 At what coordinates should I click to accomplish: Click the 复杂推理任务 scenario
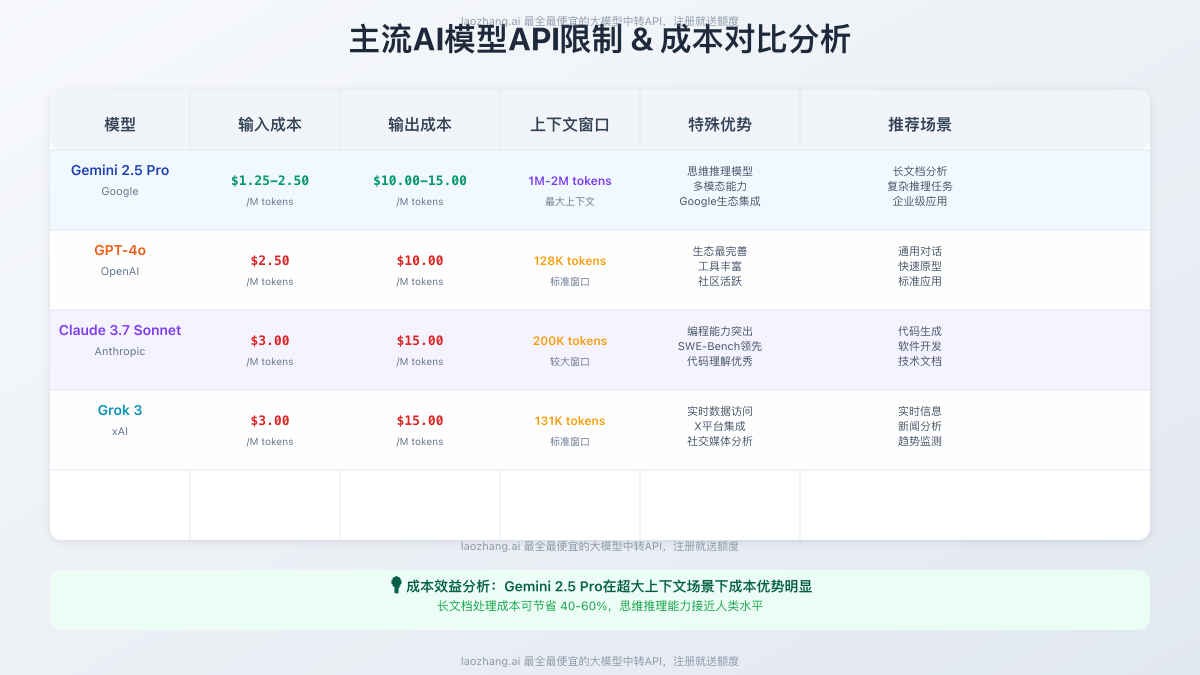pos(920,186)
